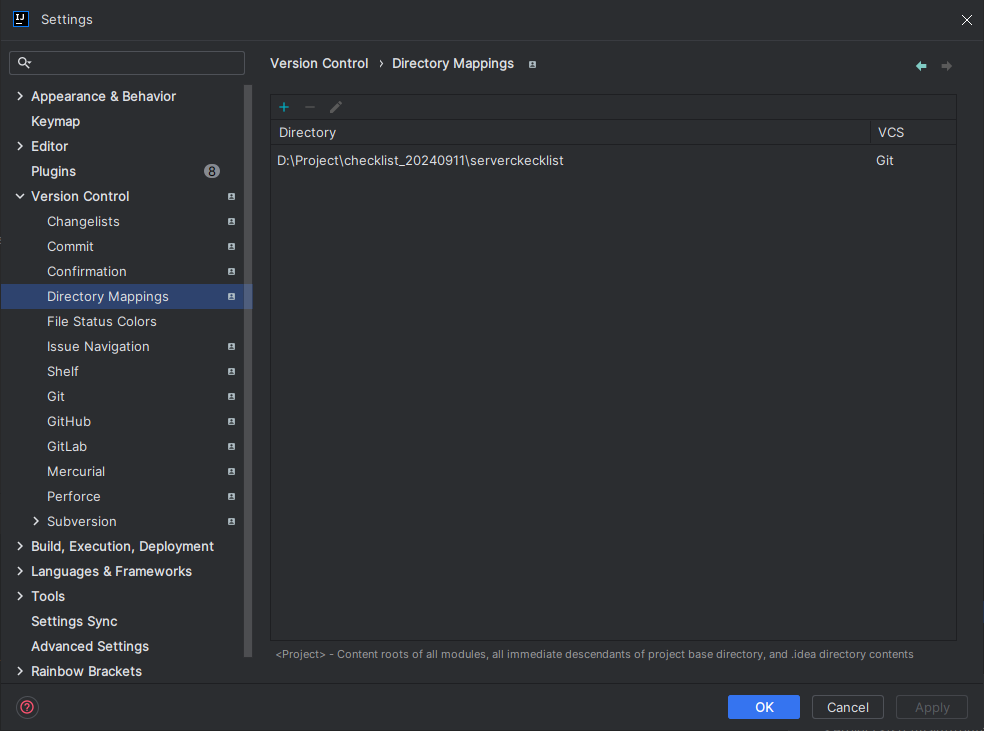Viewport: 984px width, 731px height.
Task: Open the Keymap settings page
Action: (x=55, y=121)
